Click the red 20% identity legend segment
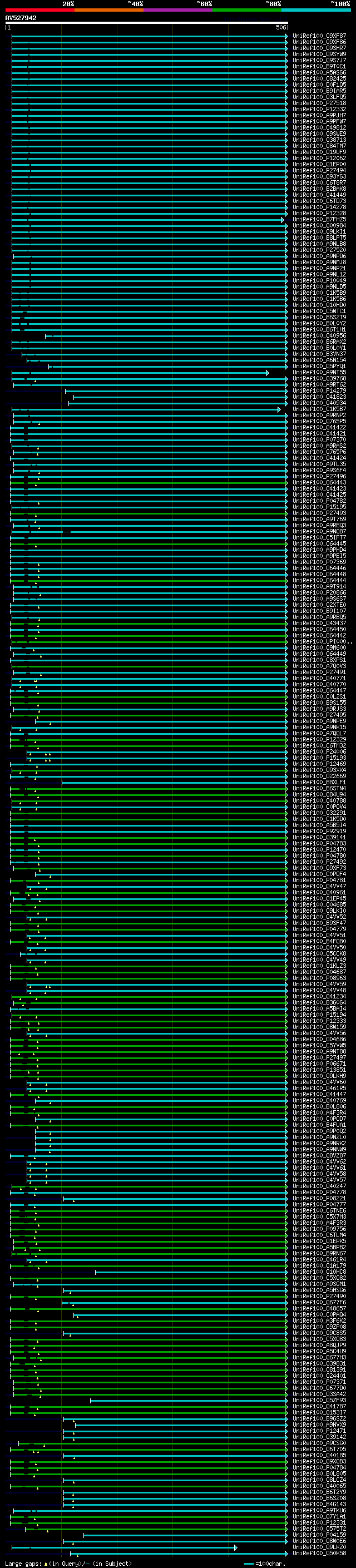The image size is (356, 1568). 39,10
